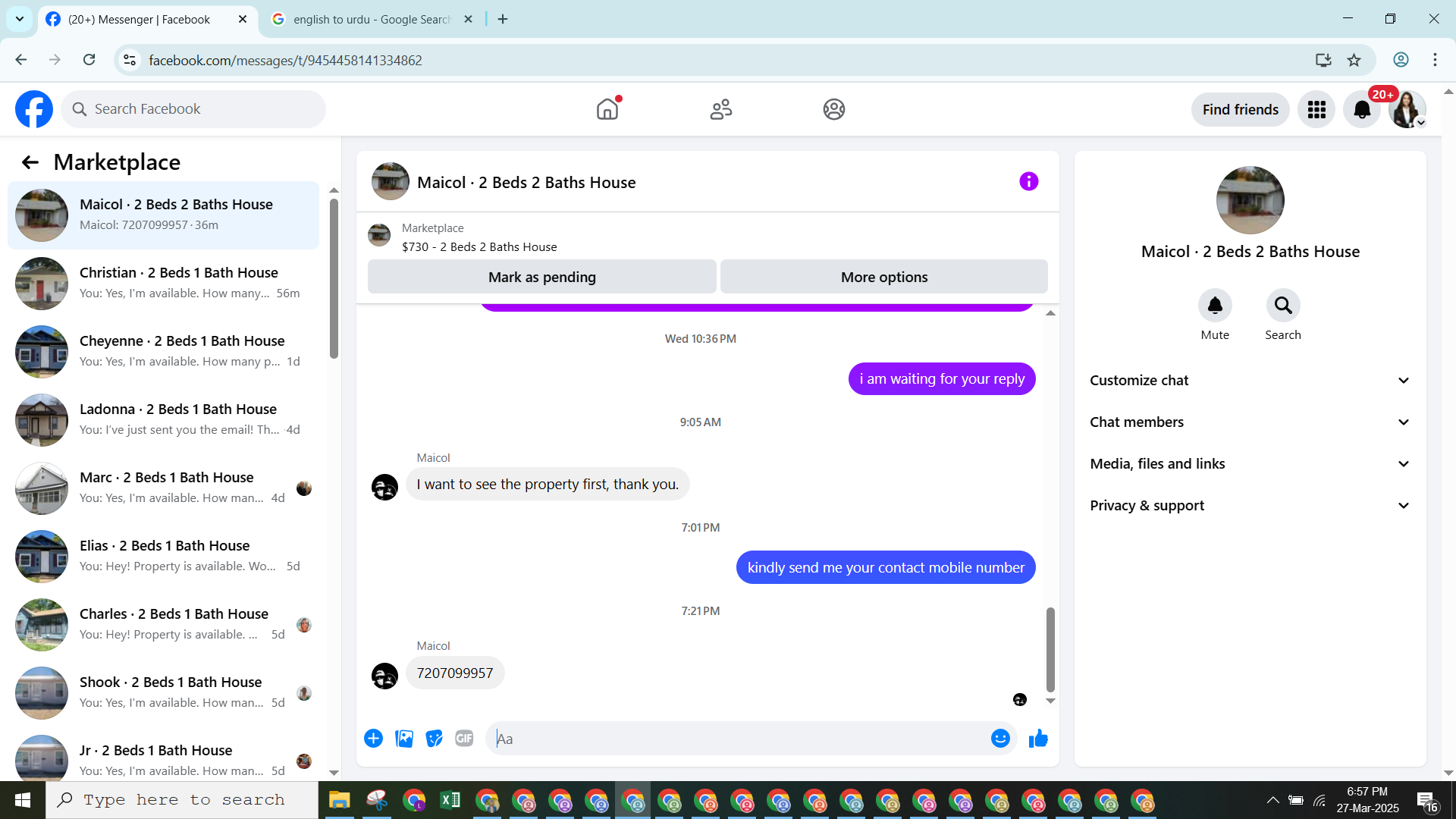Open the Facebook menu grid icon
The image size is (1456, 819).
pos(1316,110)
